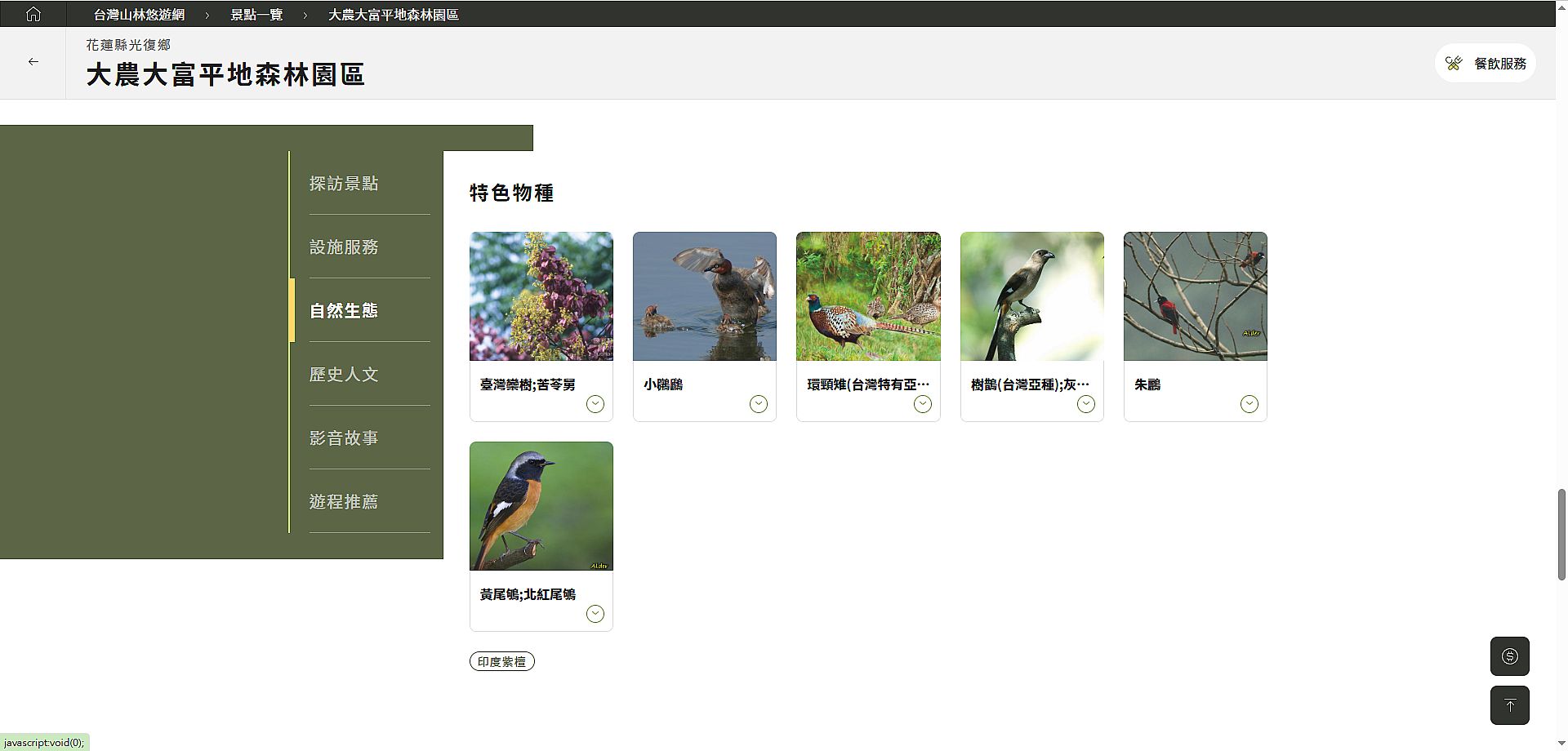Open 影音故事 section from side menu
Viewport: 1568px width, 751px height.
[344, 438]
